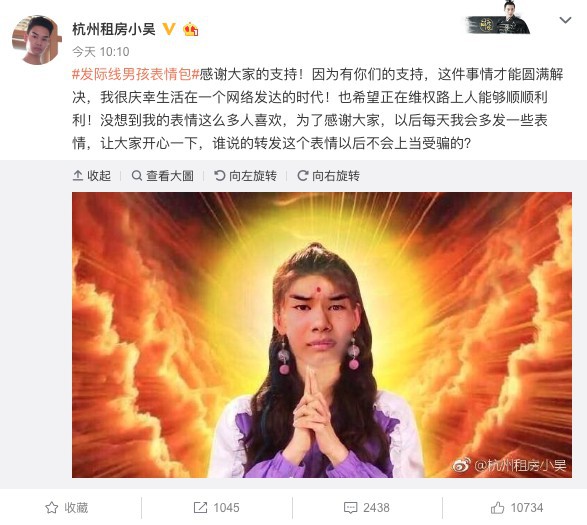Screen dimensions: 587x525
Task: Like the post with thumbs-up icon
Action: coord(498,507)
